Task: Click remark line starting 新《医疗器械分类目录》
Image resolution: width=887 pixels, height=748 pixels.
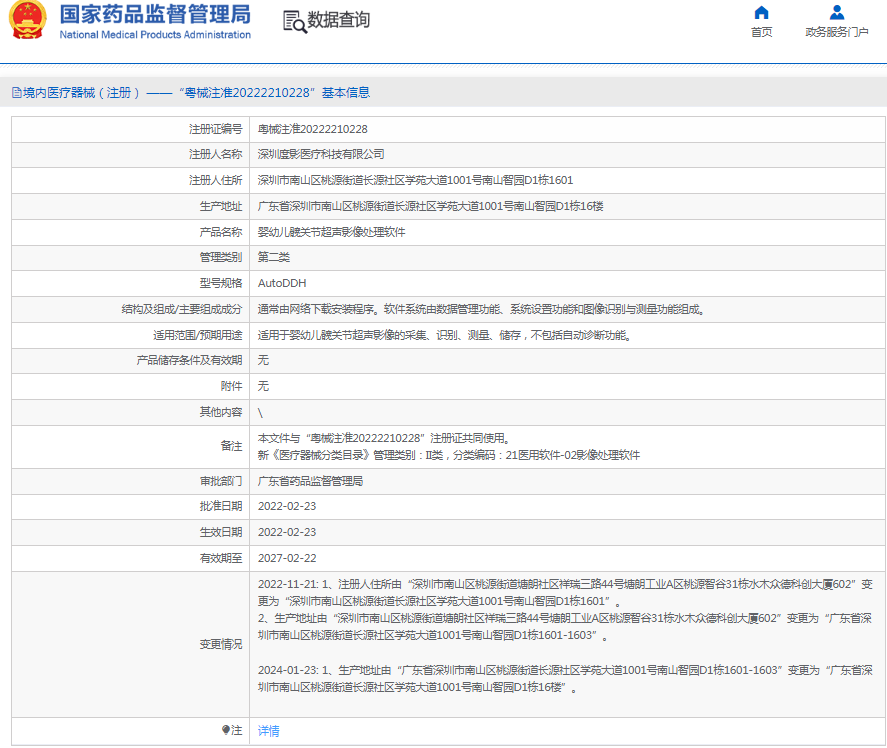Action: [449, 455]
